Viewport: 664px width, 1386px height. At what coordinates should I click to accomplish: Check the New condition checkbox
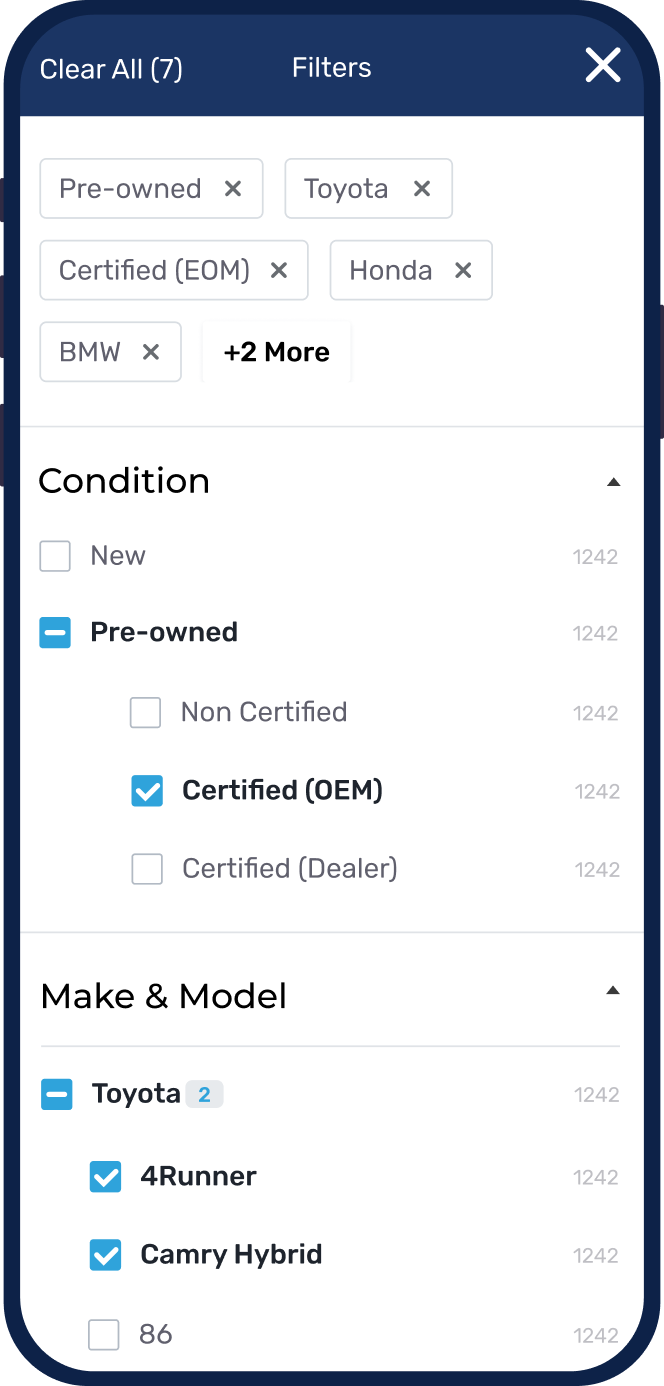click(x=55, y=556)
